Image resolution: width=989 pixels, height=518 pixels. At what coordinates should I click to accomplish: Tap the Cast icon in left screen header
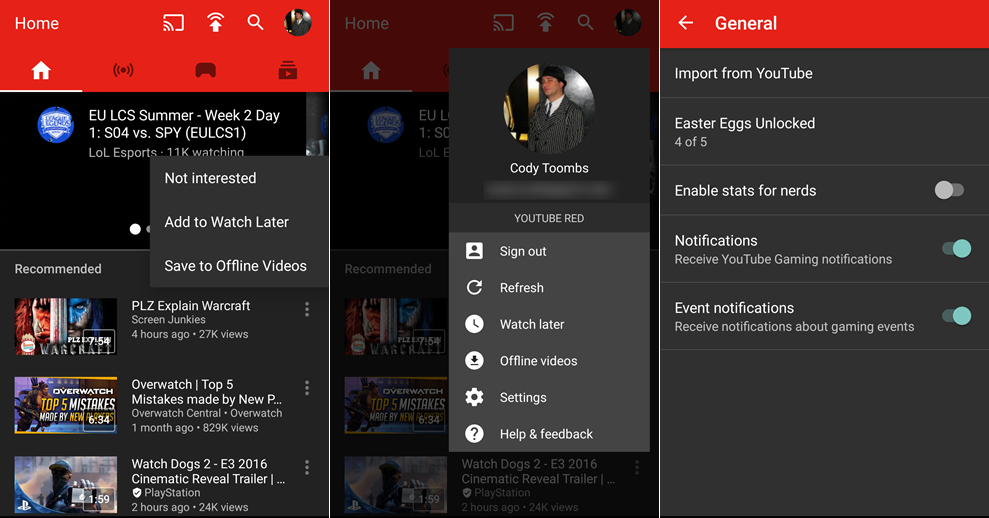click(x=173, y=23)
